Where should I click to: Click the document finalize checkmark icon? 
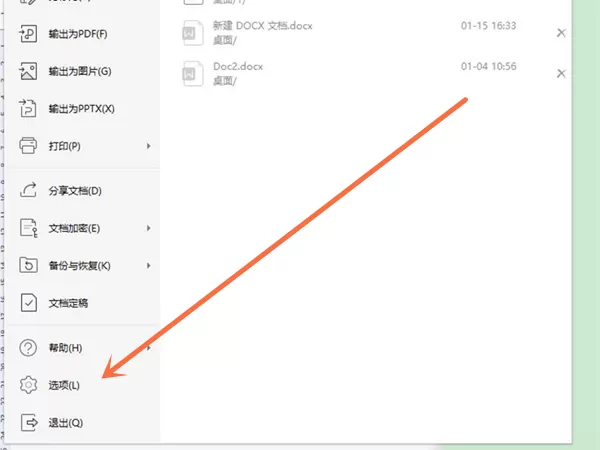pos(28,303)
